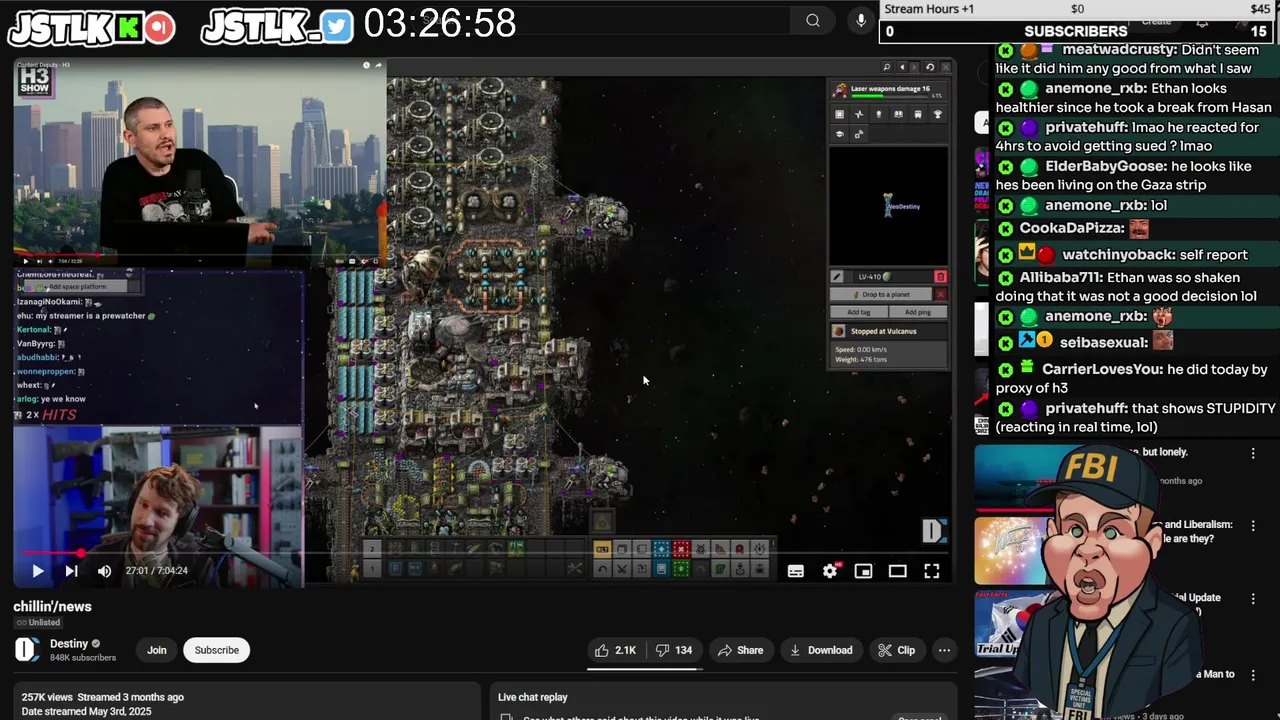
Task: Open the graduation cap tips icon
Action: pos(839,134)
